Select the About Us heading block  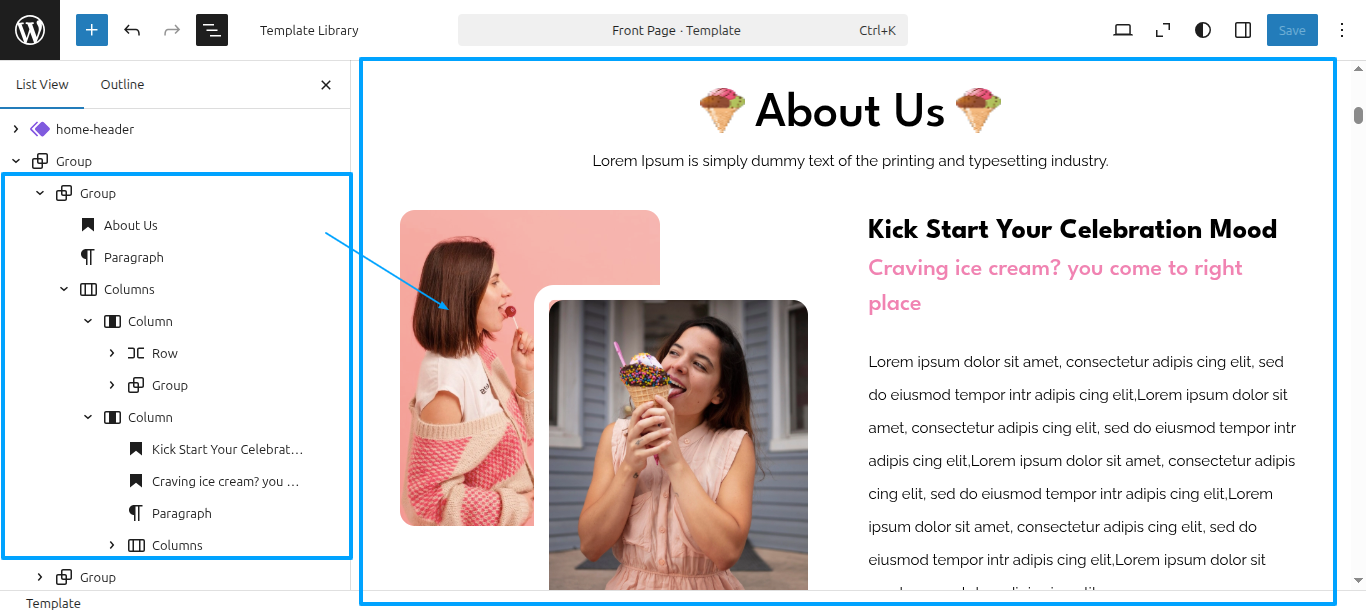click(130, 225)
